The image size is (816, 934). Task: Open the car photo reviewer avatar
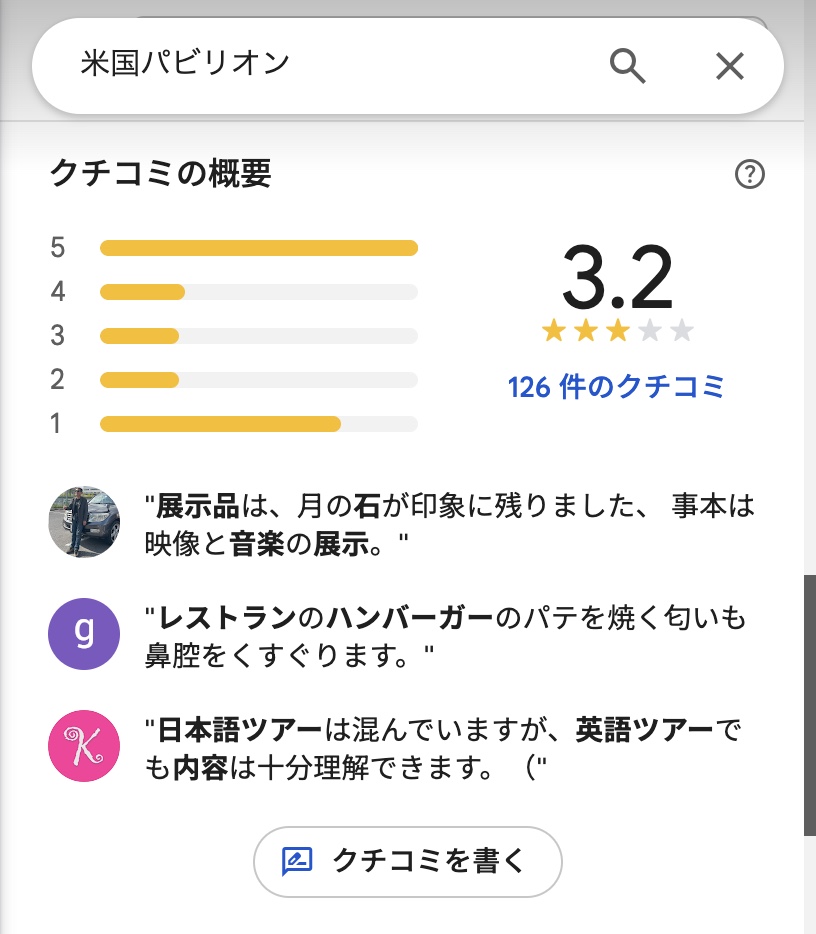[x=84, y=522]
